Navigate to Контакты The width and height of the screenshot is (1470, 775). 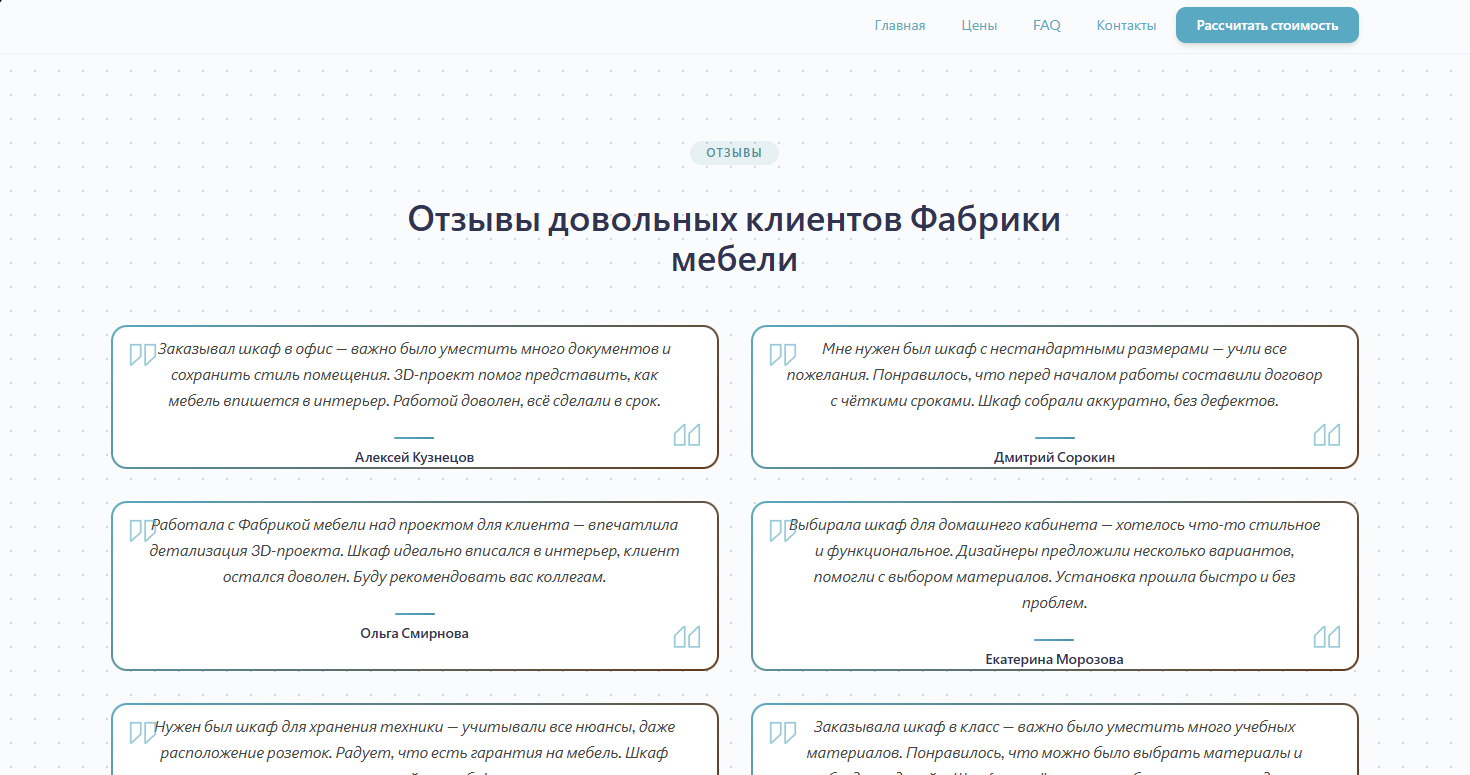tap(1126, 26)
